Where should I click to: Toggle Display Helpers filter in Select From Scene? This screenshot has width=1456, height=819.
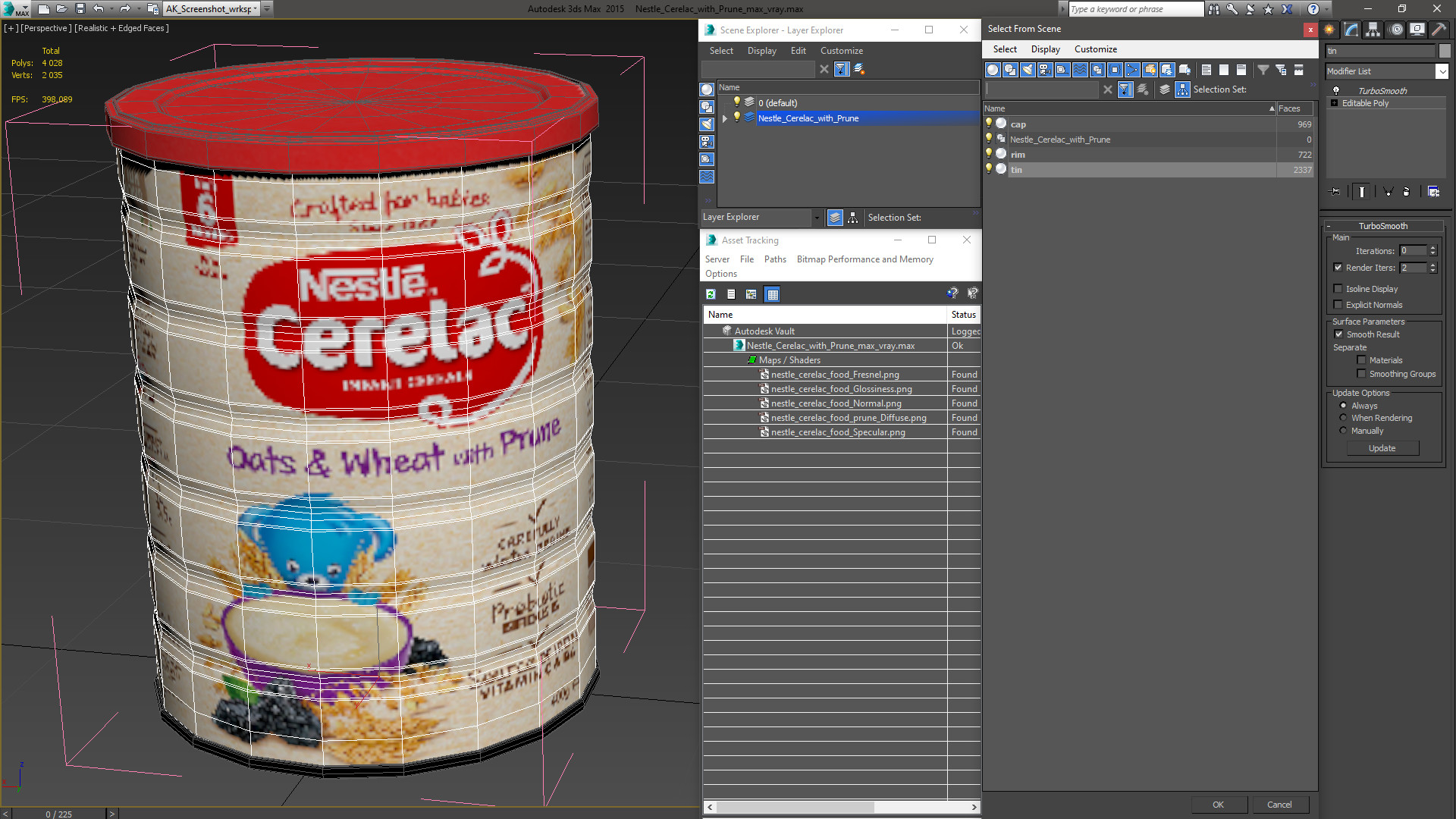click(1062, 70)
